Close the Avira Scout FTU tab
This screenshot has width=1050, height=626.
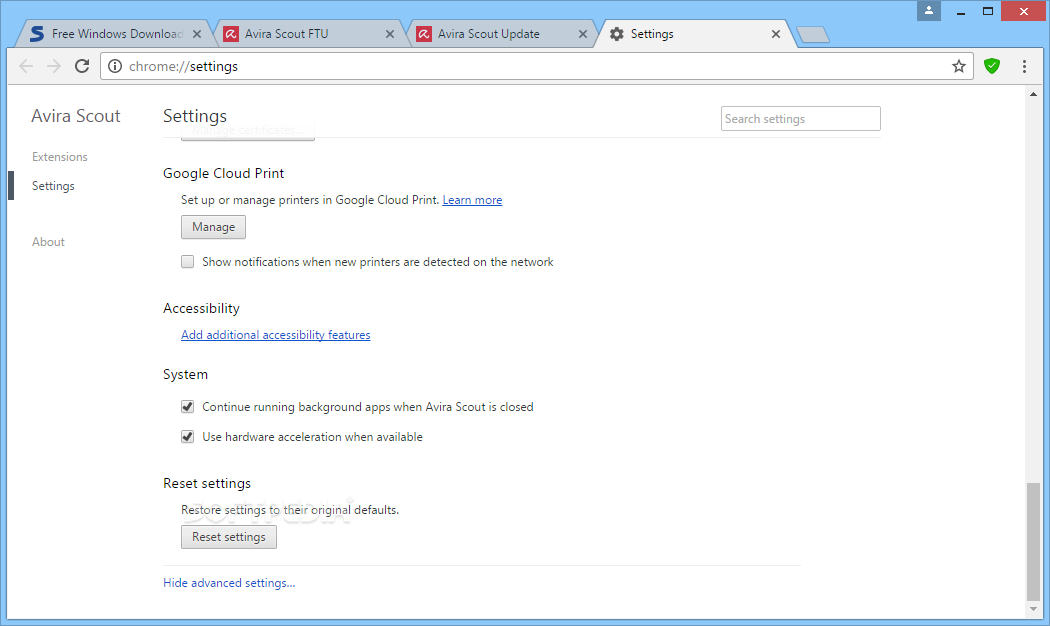coord(390,34)
